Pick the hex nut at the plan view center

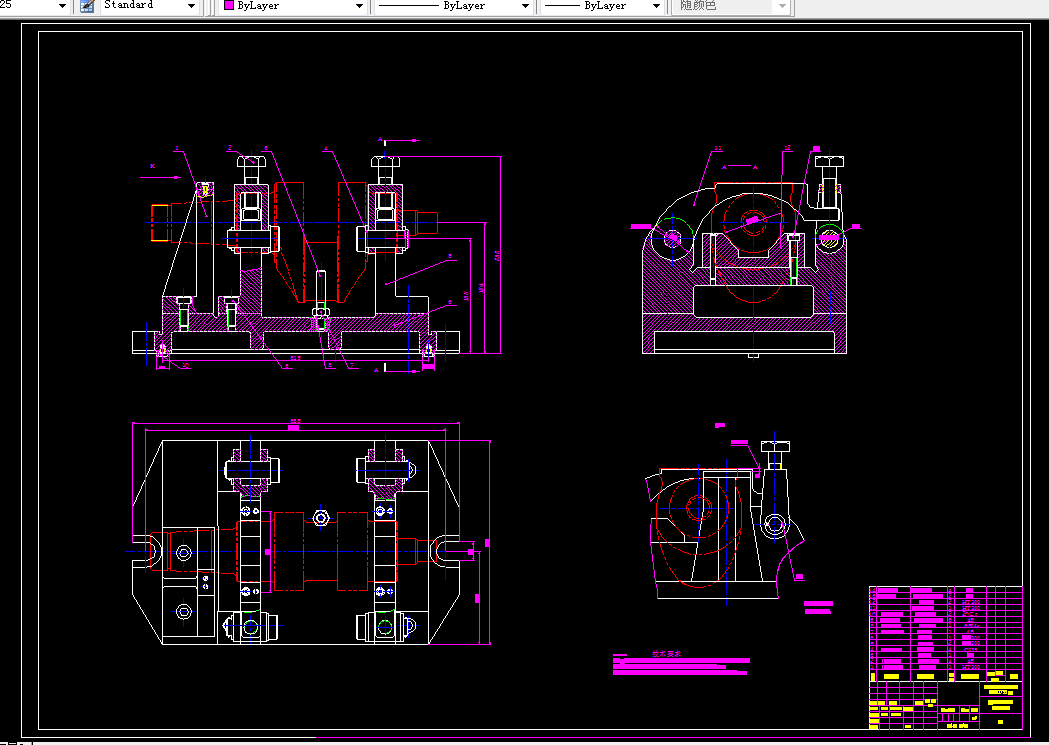click(321, 518)
